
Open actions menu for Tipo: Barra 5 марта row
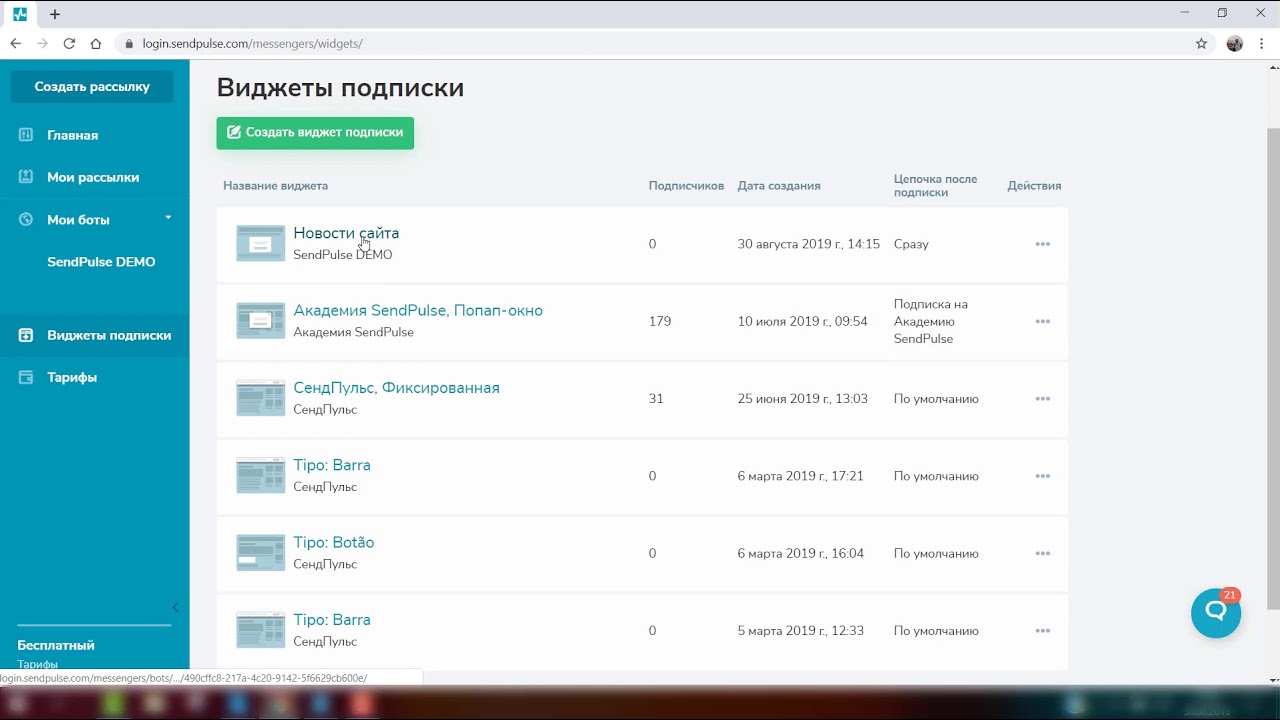(1043, 630)
